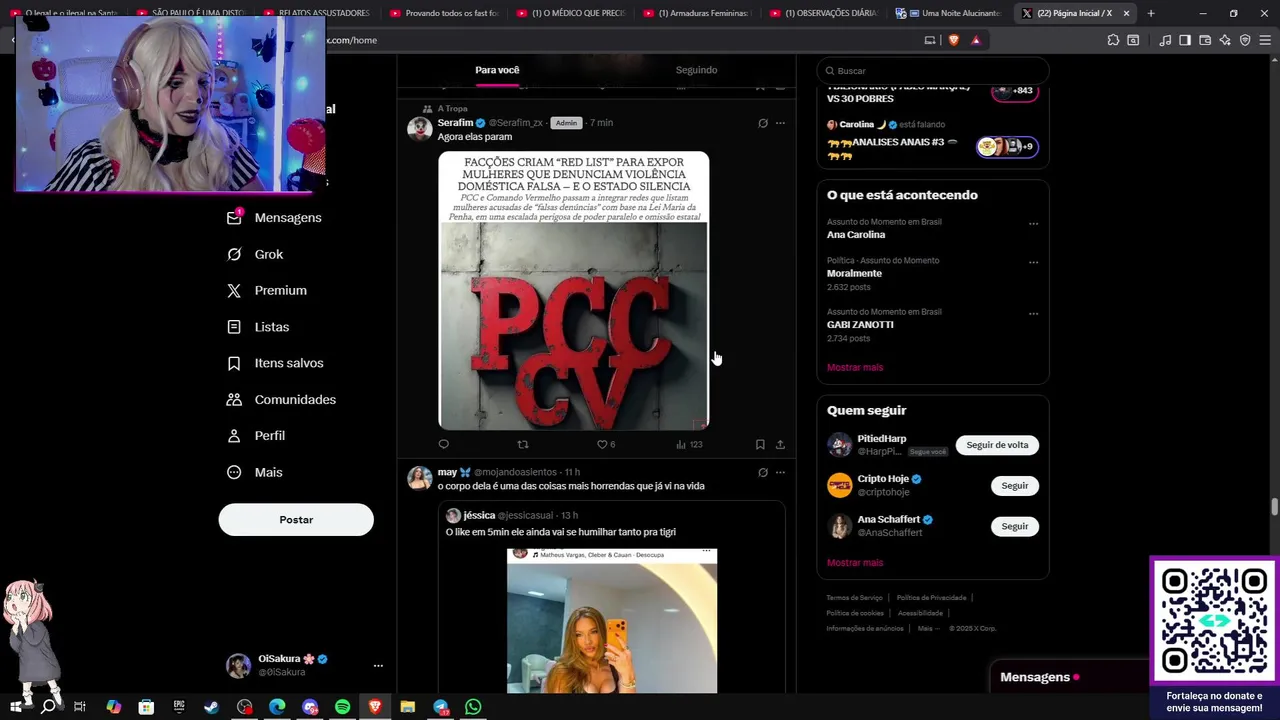
Task: Open the Brave VPN shield icon
Action: coord(1245,40)
